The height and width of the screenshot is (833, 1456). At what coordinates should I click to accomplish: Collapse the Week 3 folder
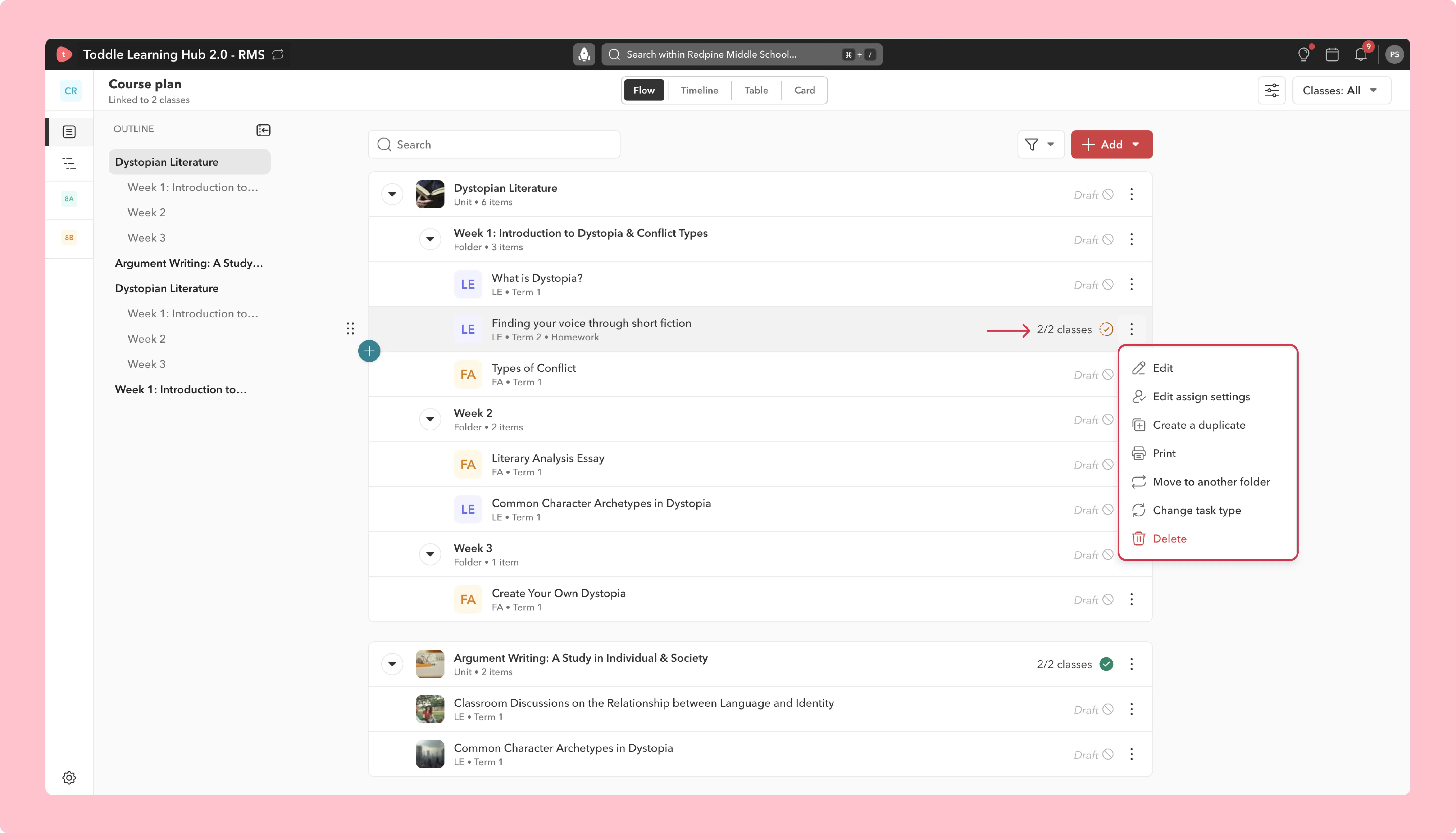coord(430,554)
